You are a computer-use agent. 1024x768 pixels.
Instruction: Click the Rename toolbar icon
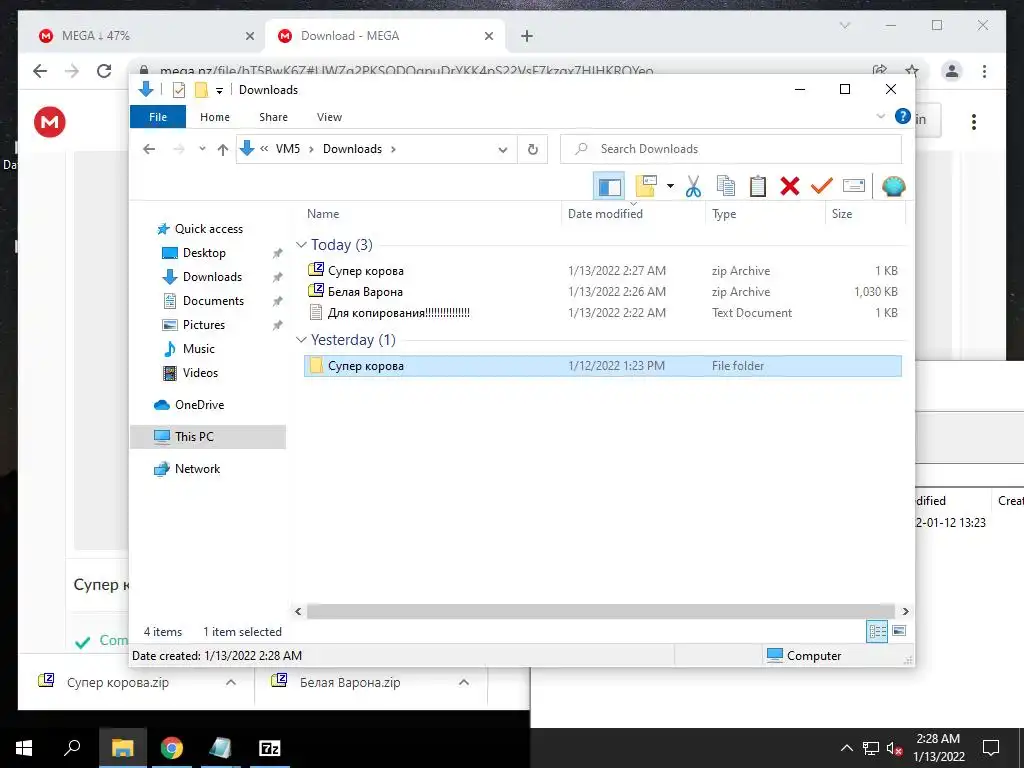click(x=854, y=186)
